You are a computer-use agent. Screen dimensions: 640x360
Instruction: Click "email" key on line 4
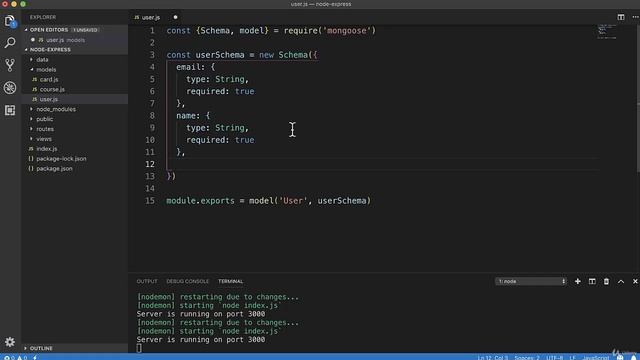(x=188, y=67)
